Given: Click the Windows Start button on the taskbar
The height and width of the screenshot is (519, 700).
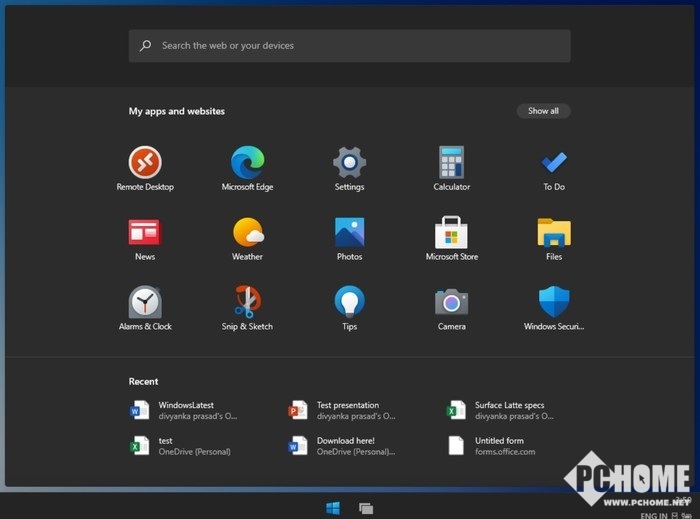Looking at the screenshot, I should tap(333, 508).
